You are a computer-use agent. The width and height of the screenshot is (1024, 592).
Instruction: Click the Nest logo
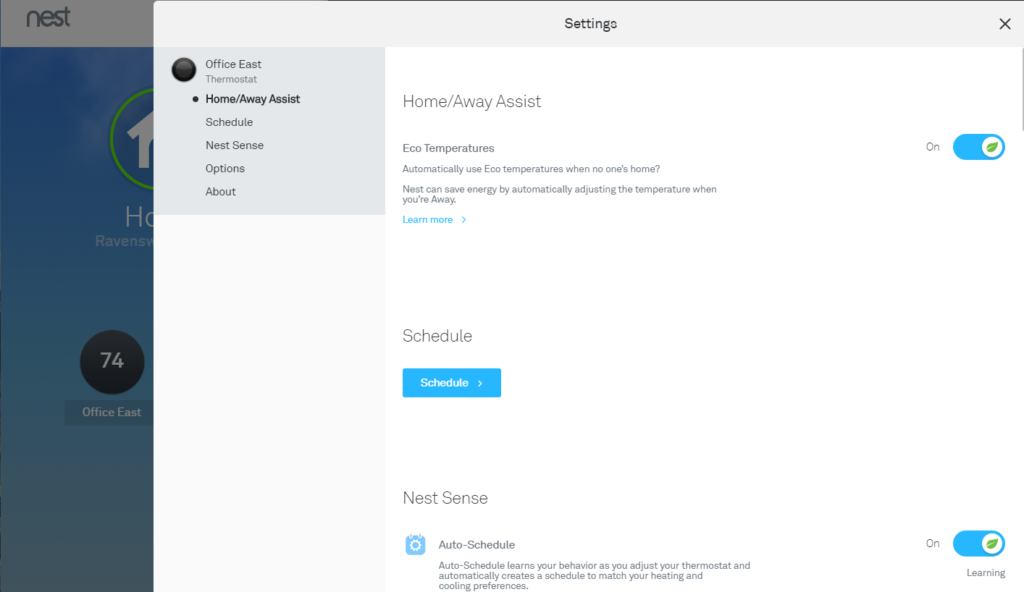(x=48, y=18)
